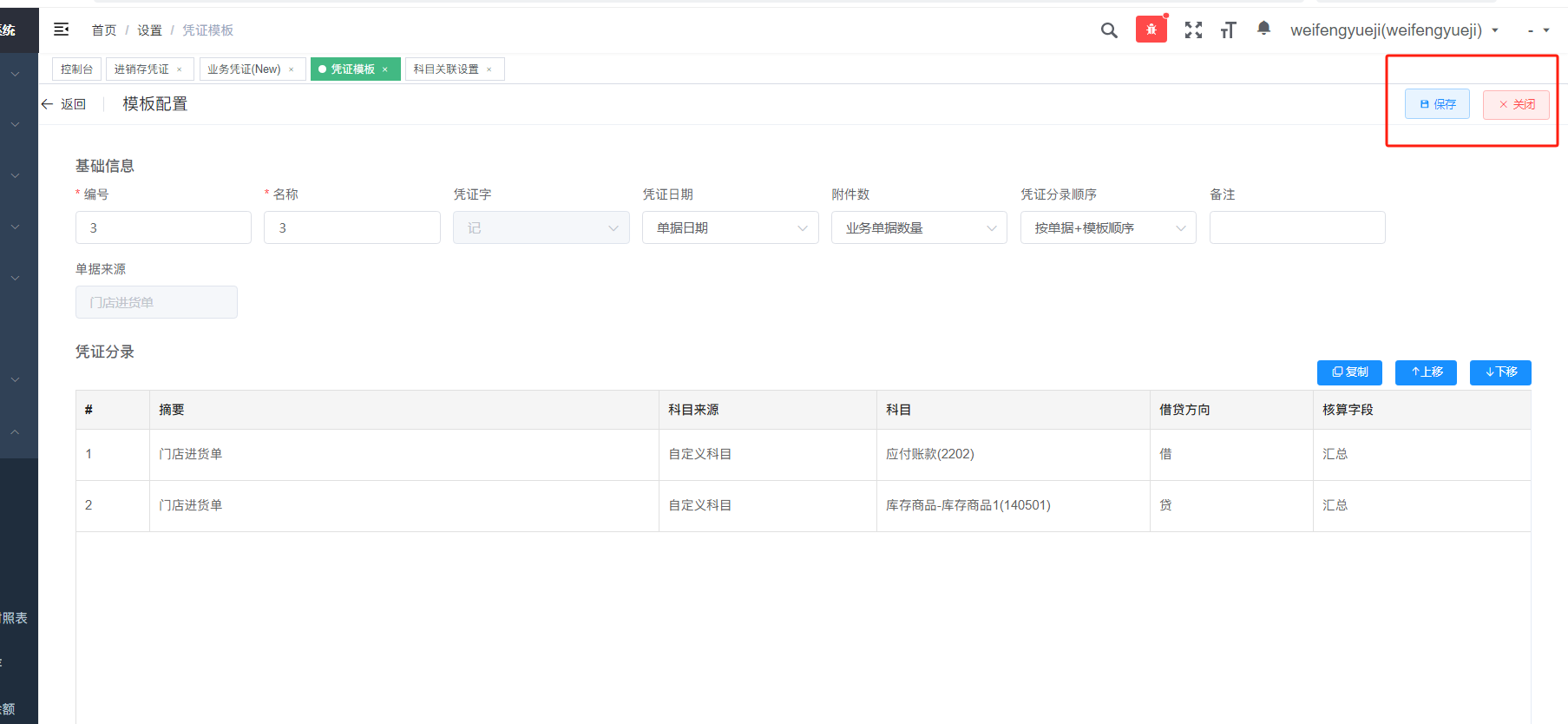Click the 上移 move up button
This screenshot has width=1568, height=724.
pyautogui.click(x=1426, y=372)
